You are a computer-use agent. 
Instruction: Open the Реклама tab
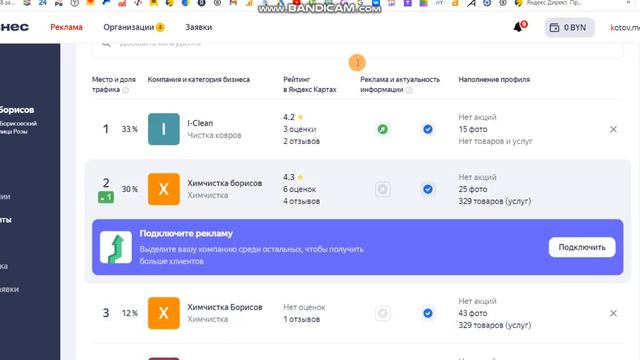[66, 27]
